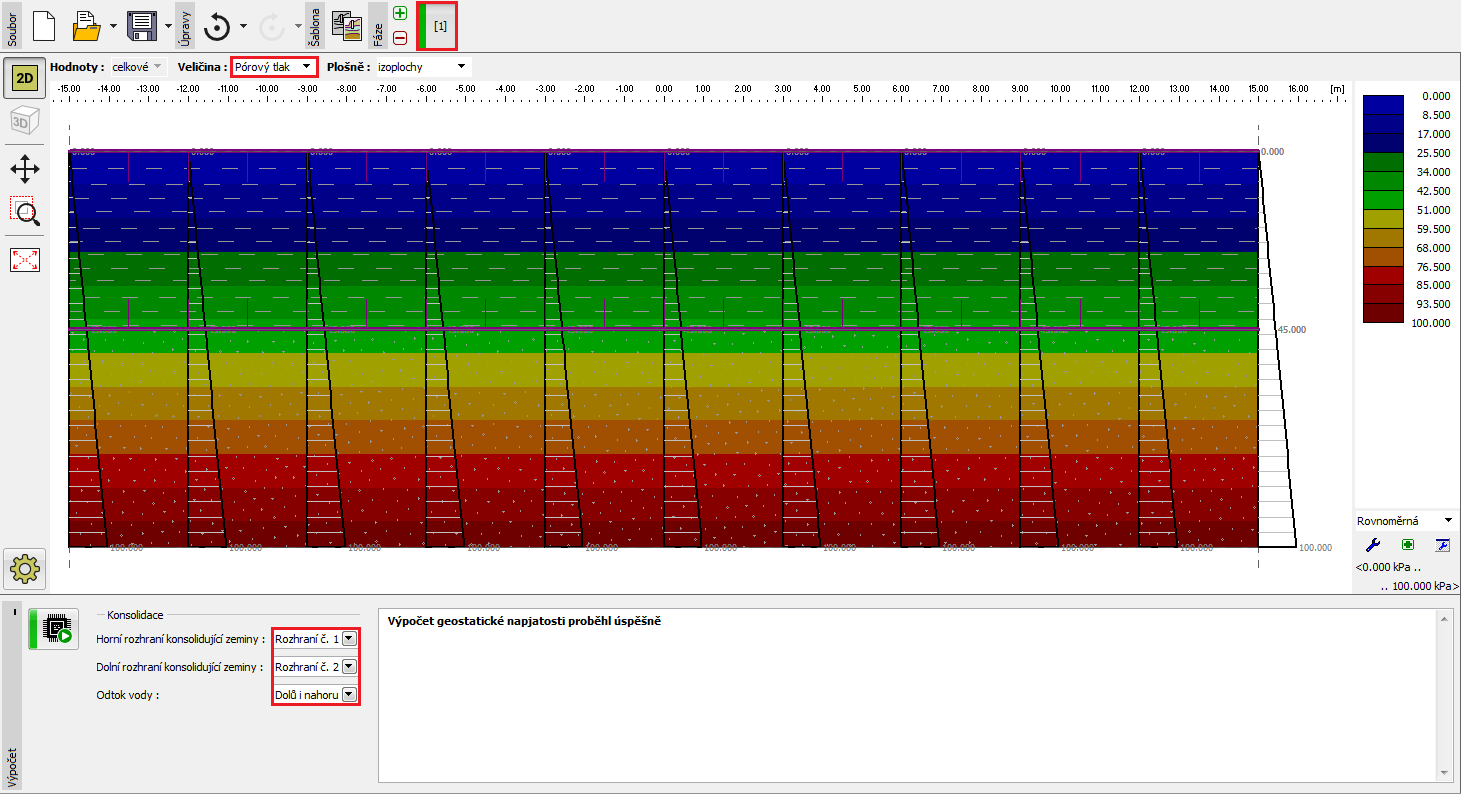Viewport: 1461px width, 794px height.
Task: Open the Veličina 'Pórový tlak' dropdown
Action: tap(274, 67)
